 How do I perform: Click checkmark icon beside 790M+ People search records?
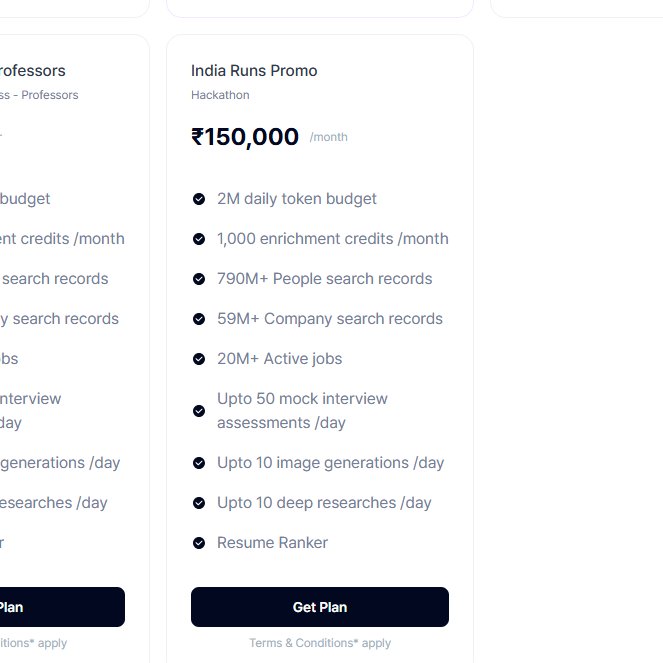[x=199, y=279]
